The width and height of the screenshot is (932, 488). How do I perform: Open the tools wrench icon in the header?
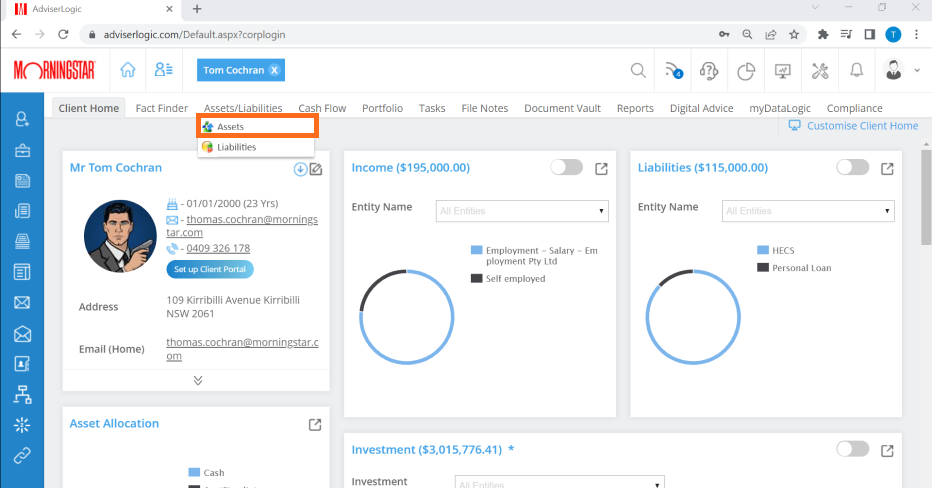[820, 71]
